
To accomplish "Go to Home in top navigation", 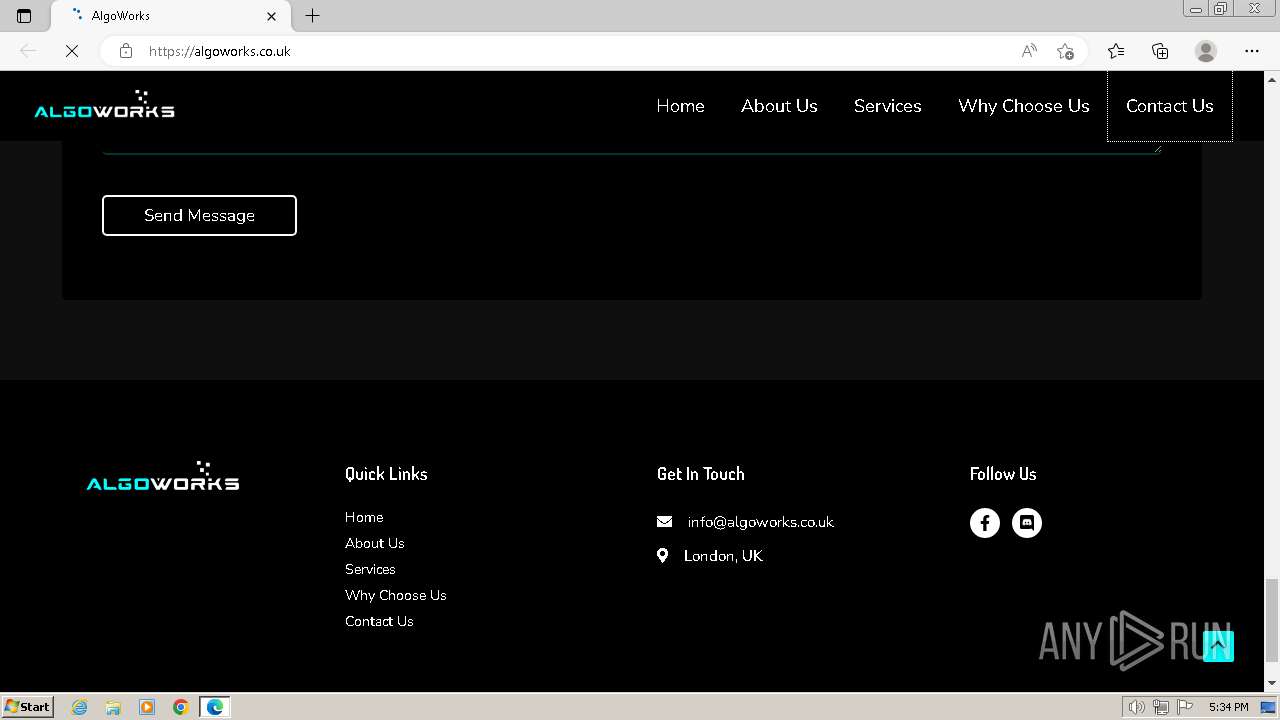I will (680, 106).
